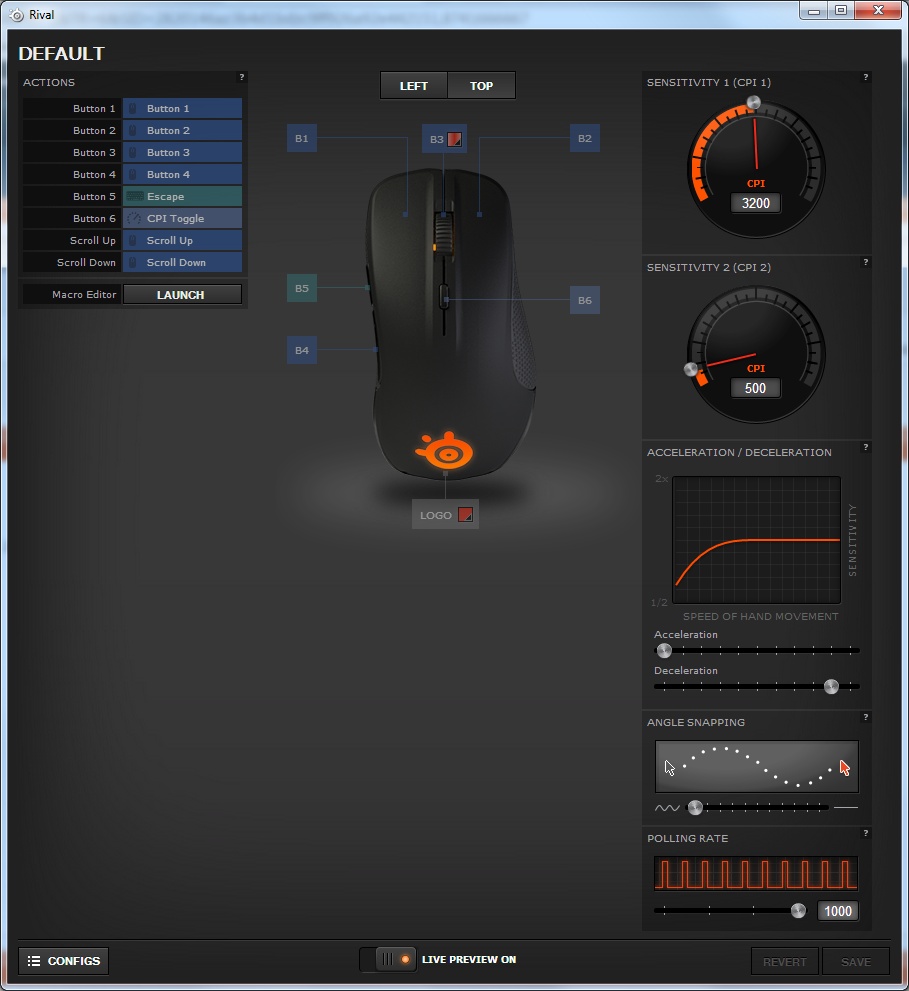Close the Rival window
Image resolution: width=909 pixels, height=991 pixels.
click(878, 11)
